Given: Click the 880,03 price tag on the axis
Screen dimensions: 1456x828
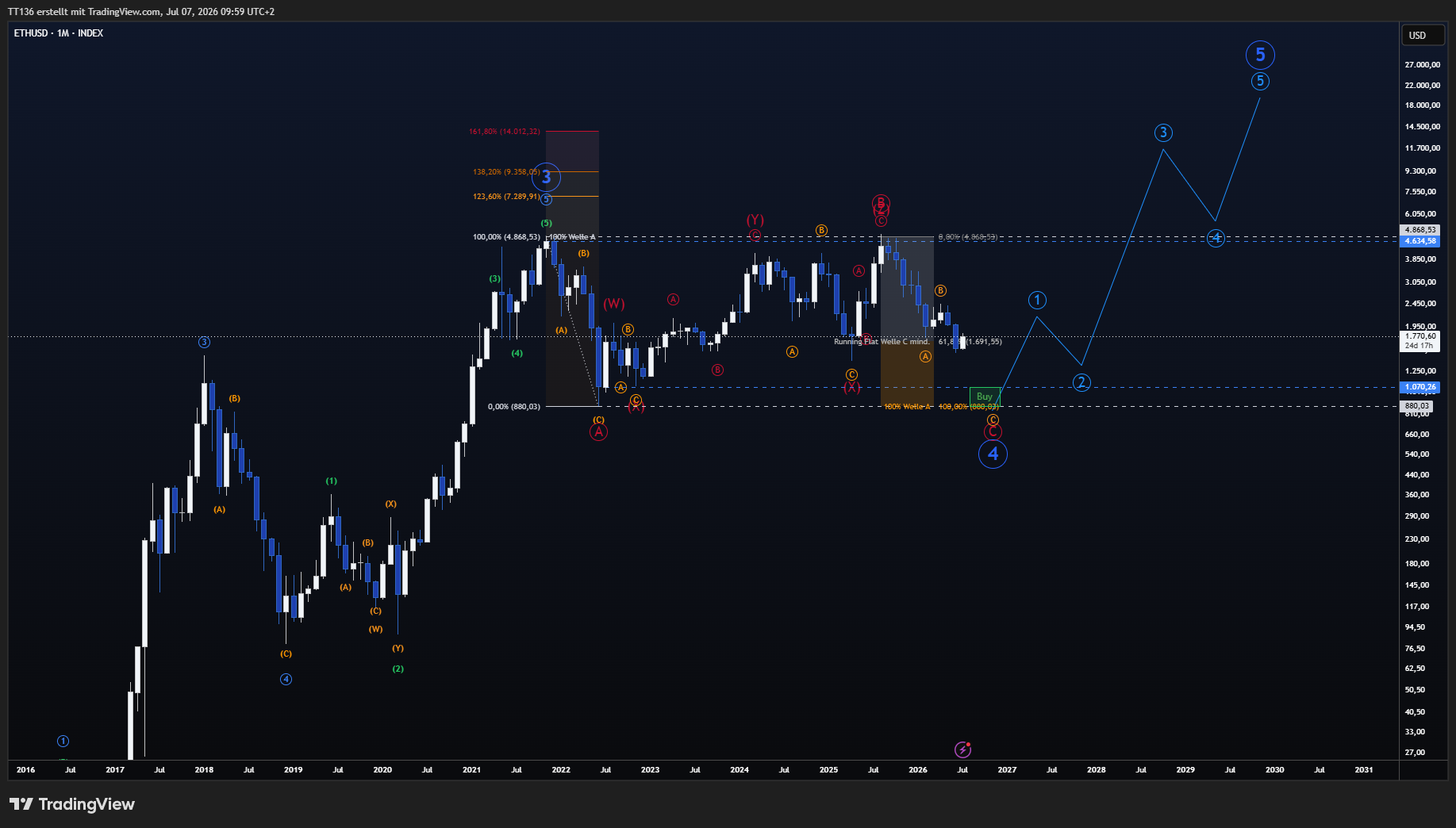Looking at the screenshot, I should click(1417, 406).
